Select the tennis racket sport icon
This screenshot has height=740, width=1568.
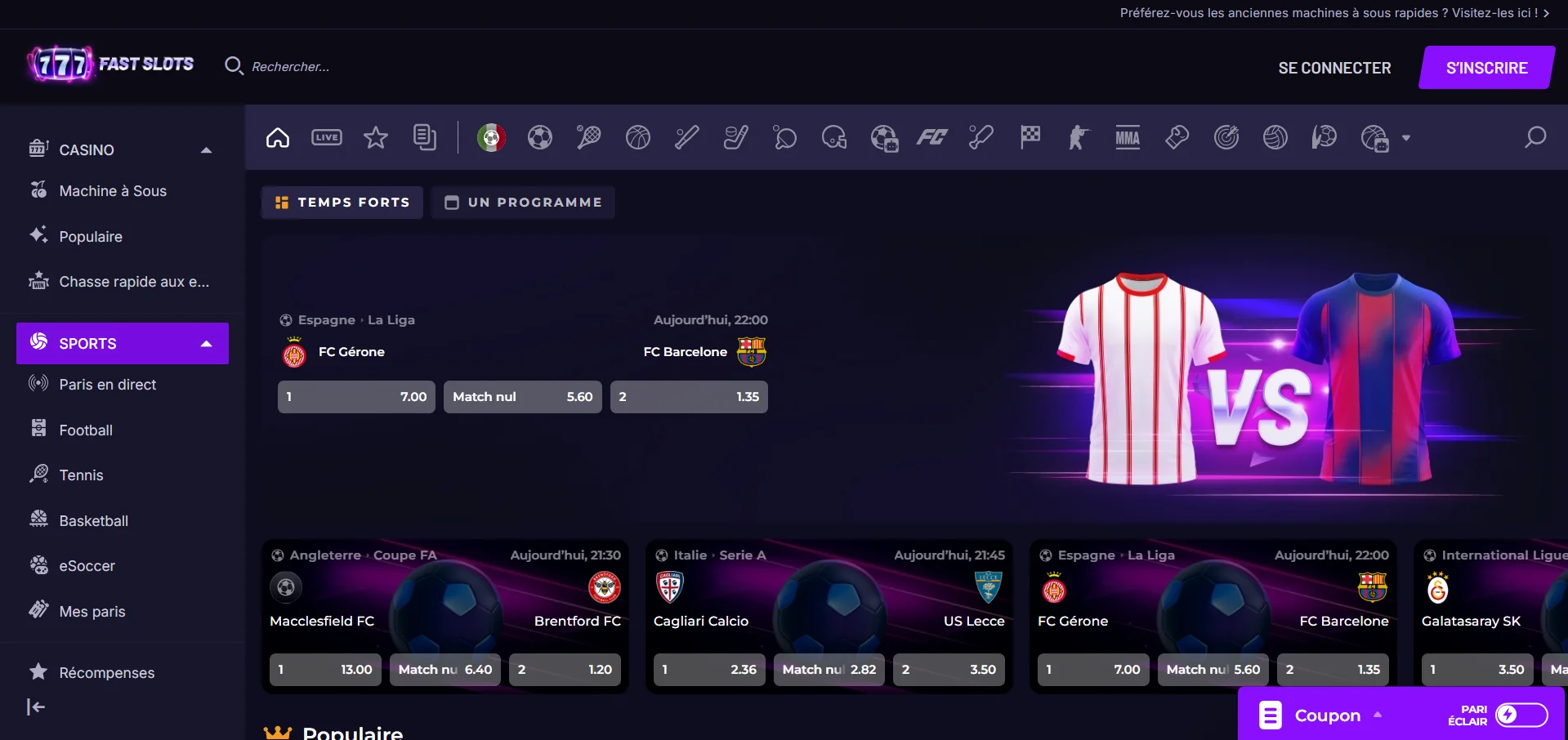(589, 137)
